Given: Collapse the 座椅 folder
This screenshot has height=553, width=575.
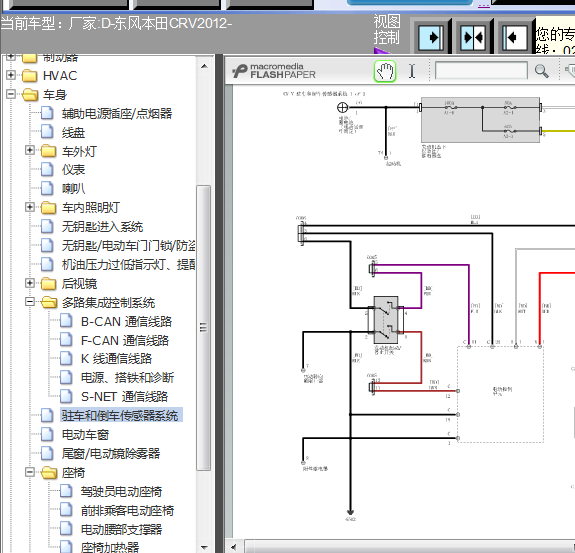Looking at the screenshot, I should (30, 472).
